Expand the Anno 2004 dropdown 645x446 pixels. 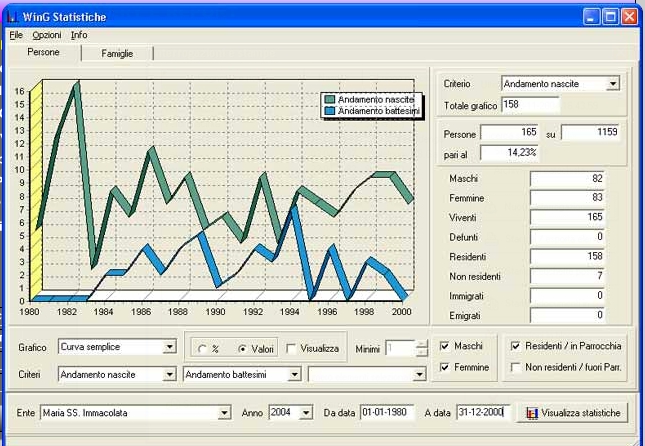[x=305, y=413]
